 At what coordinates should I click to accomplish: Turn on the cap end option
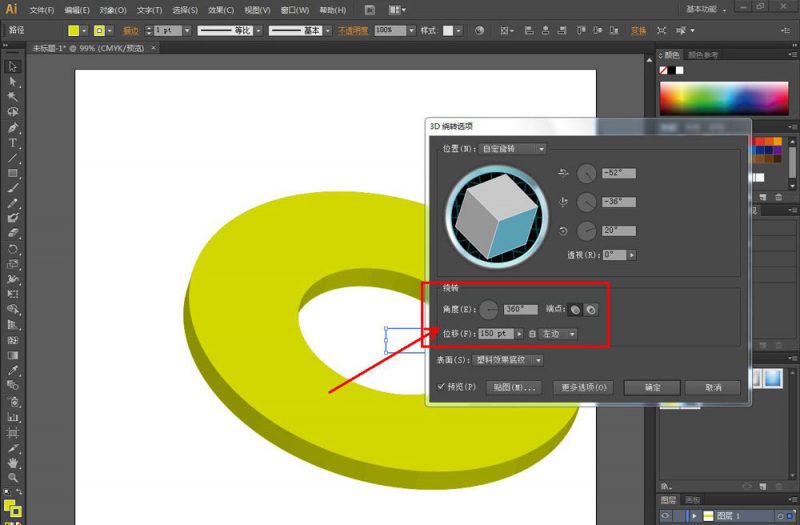tap(575, 310)
